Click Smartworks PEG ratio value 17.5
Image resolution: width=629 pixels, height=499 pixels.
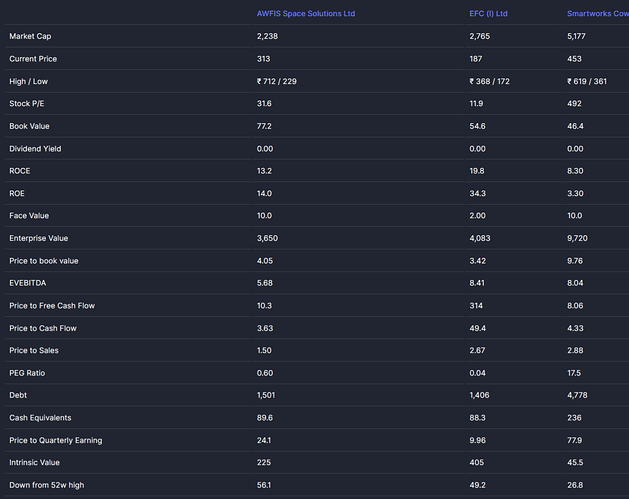click(x=574, y=373)
